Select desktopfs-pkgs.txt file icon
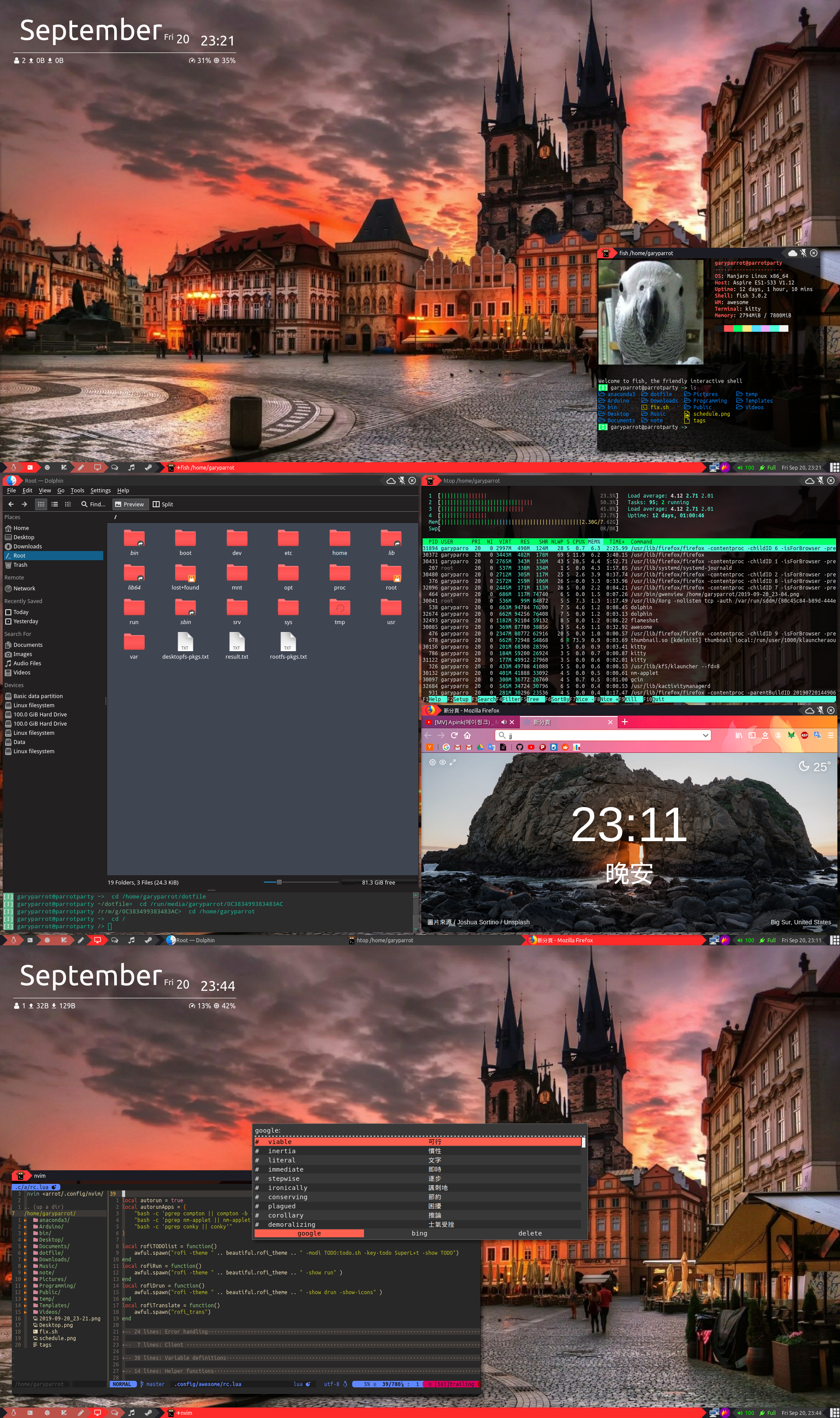 pos(185,641)
